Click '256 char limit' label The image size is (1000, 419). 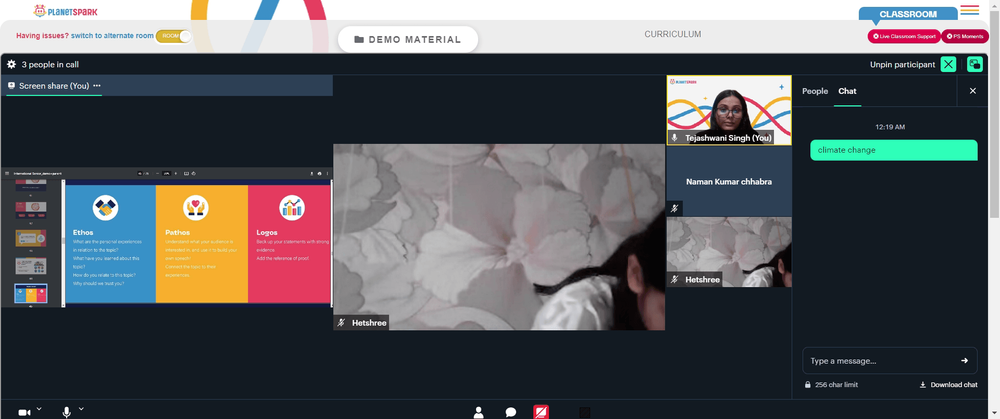click(x=836, y=385)
